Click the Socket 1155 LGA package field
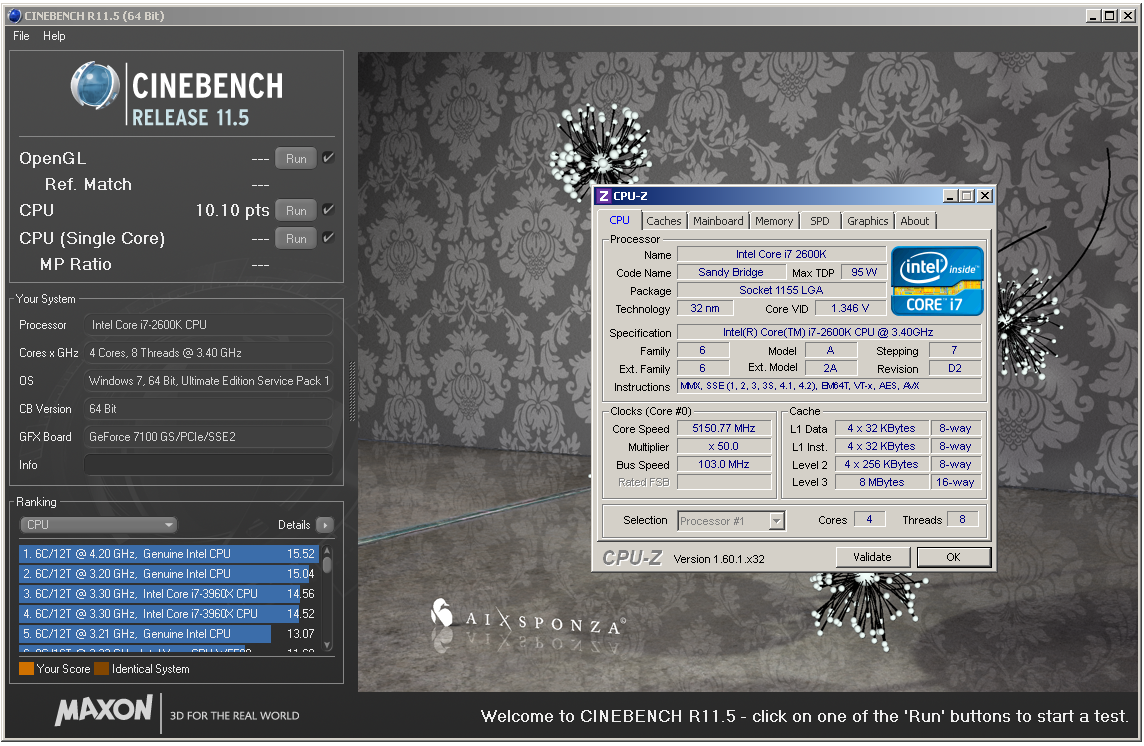The image size is (1144, 746). coord(781,290)
